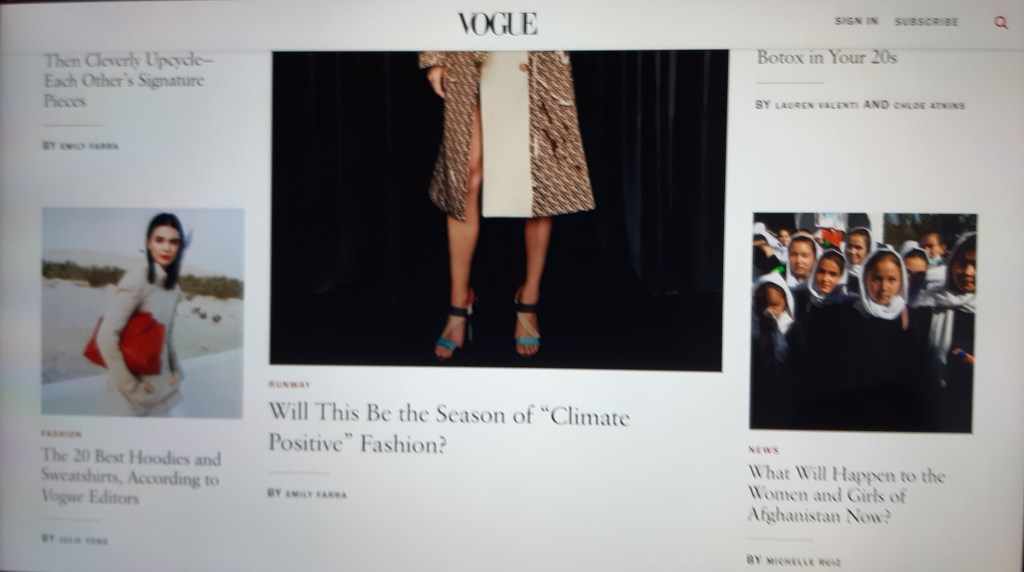
Task: Open Women and Girls of Afghanistan headline
Action: [846, 494]
